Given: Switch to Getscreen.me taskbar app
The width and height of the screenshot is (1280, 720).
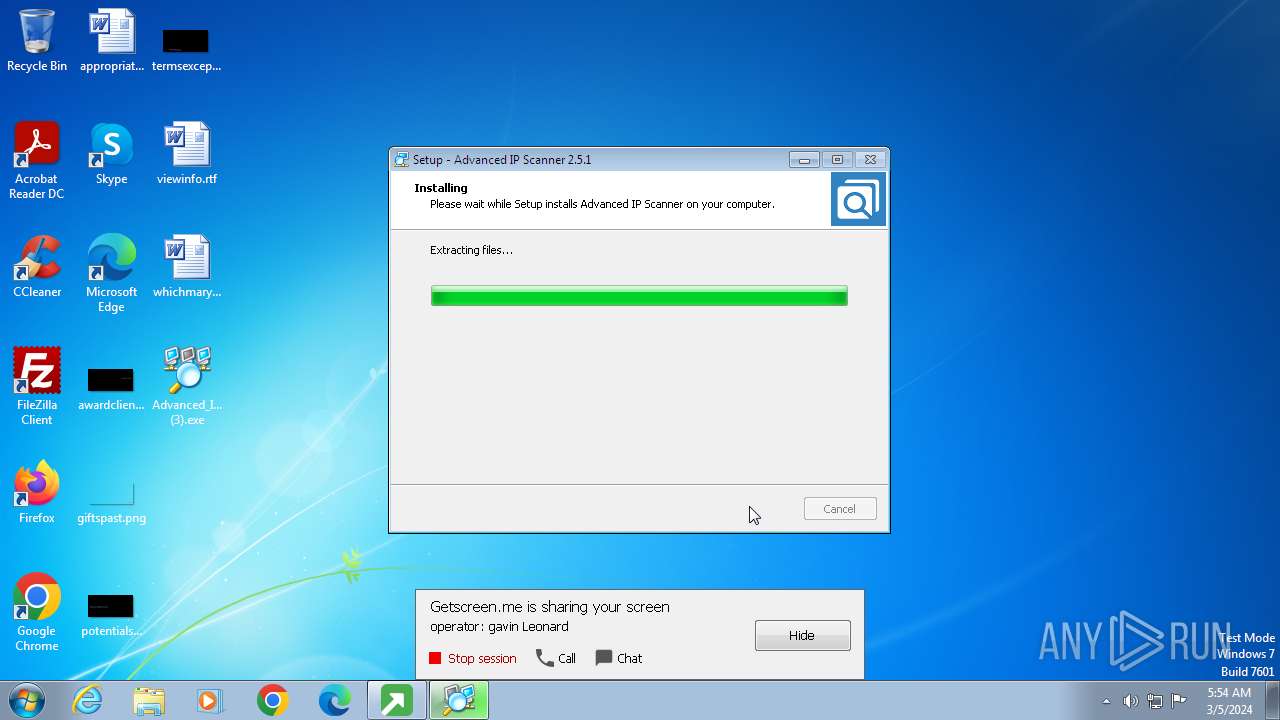Looking at the screenshot, I should (x=396, y=700).
